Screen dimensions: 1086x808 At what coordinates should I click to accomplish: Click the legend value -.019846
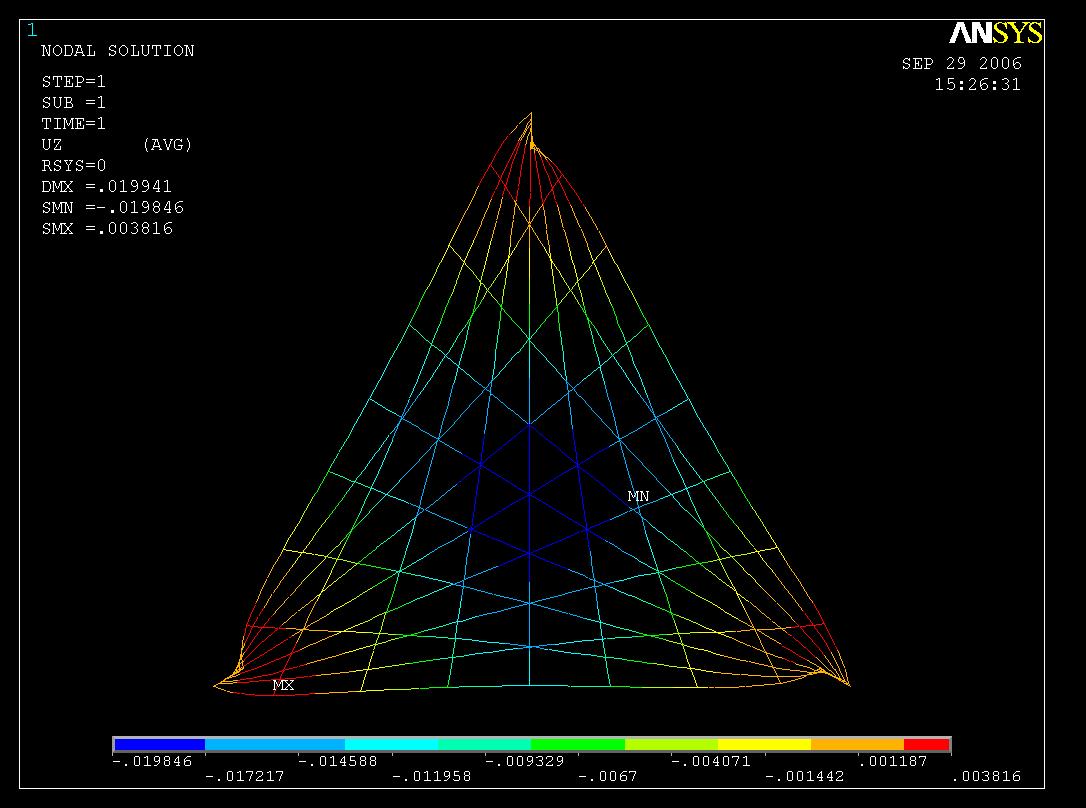coord(152,762)
